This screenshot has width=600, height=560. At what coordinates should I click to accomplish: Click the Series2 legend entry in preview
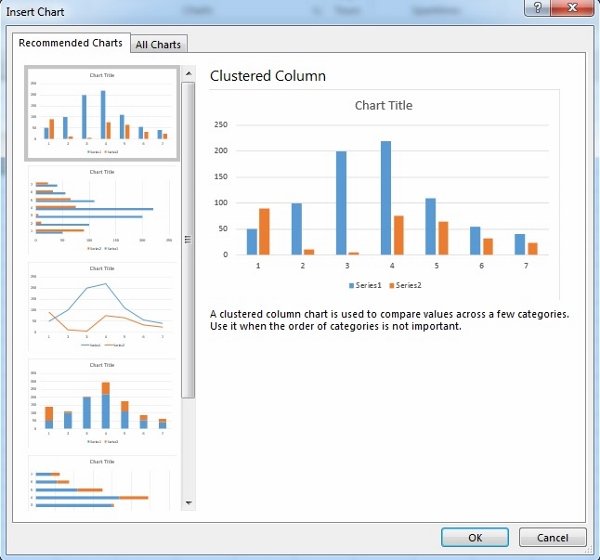[404, 286]
